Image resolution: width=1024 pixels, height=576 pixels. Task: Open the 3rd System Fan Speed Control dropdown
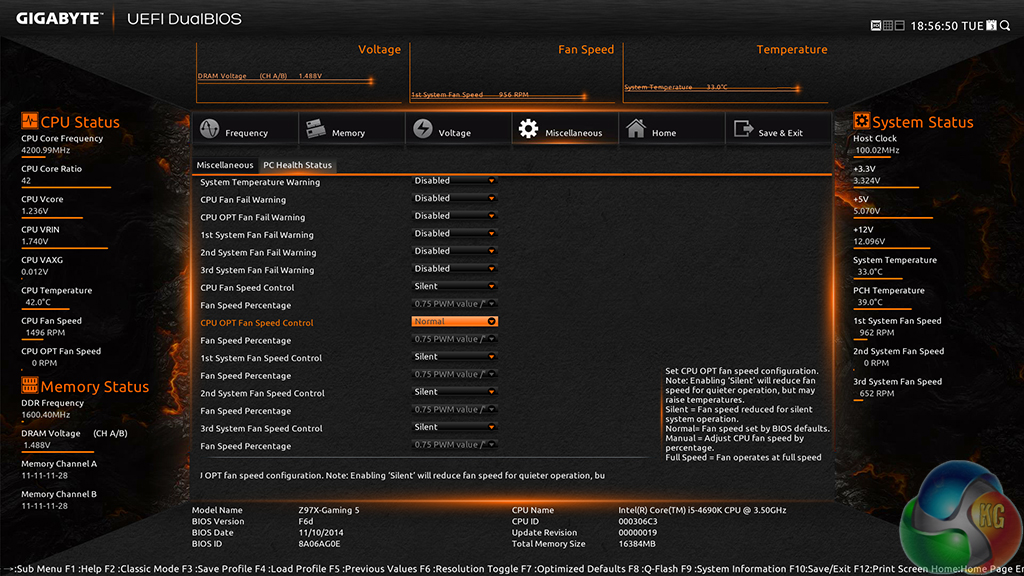(455, 428)
